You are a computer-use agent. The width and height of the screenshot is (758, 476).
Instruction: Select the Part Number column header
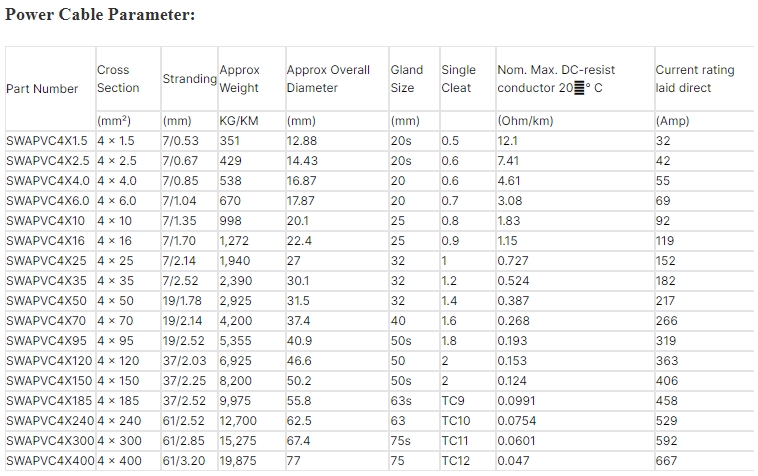click(x=42, y=89)
